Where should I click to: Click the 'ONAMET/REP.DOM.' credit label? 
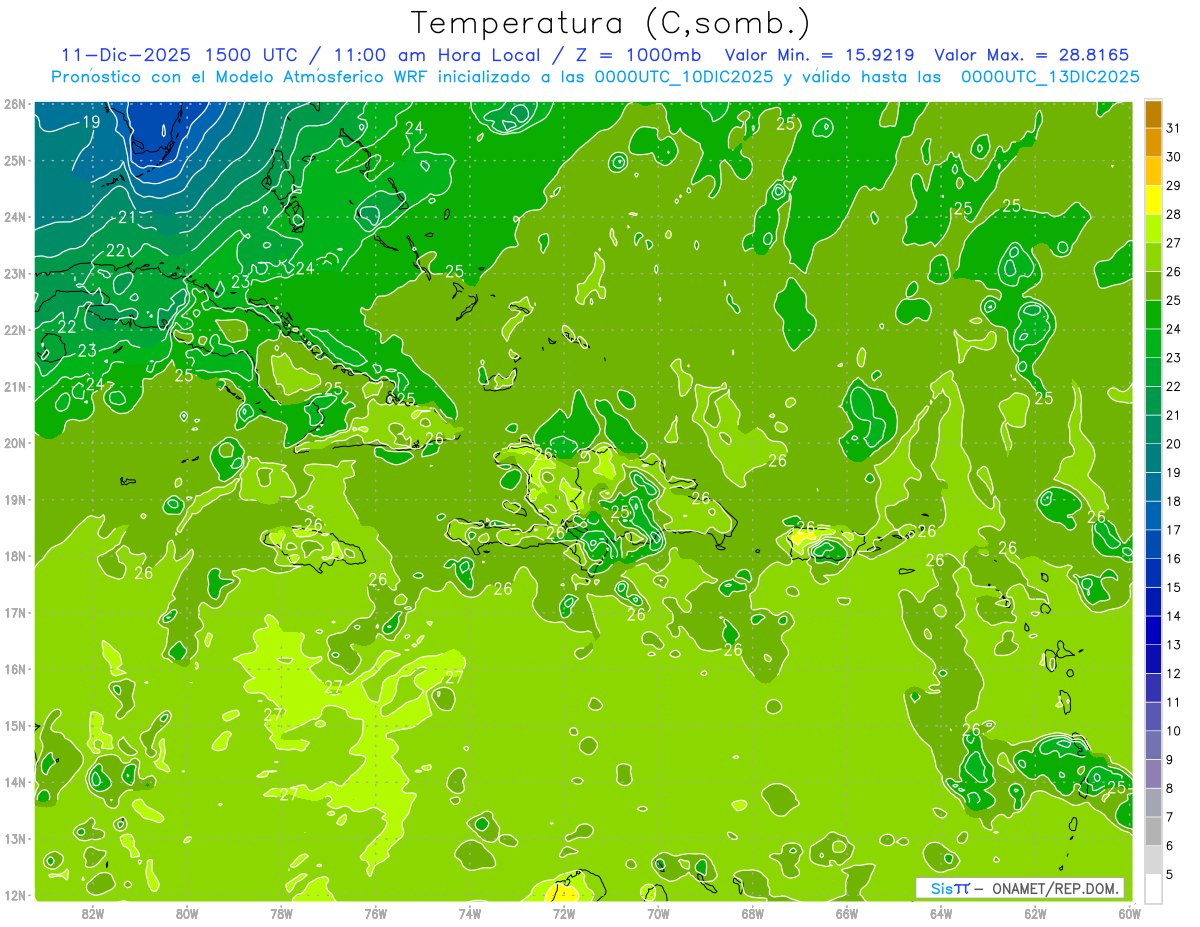coord(1056,888)
